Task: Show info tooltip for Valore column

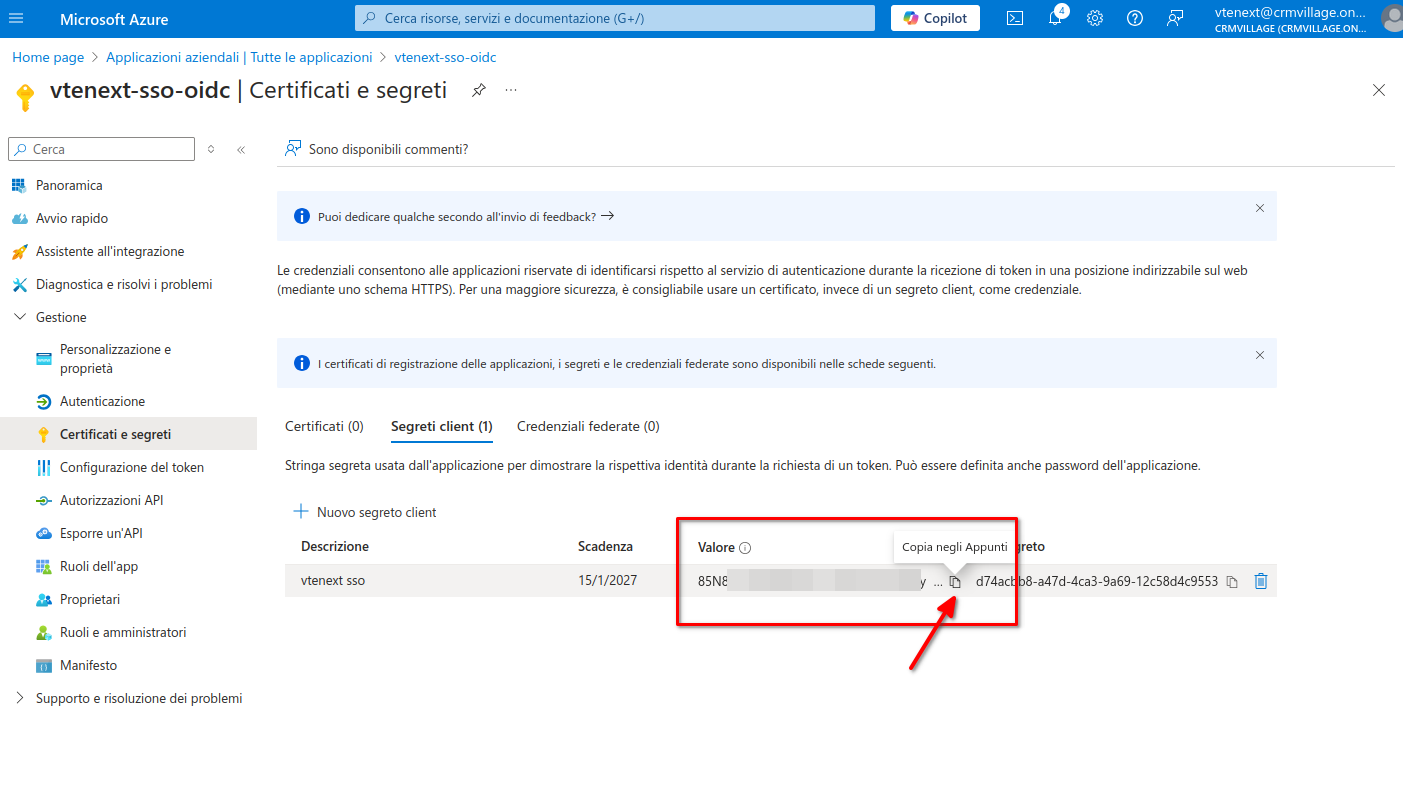Action: click(x=745, y=548)
